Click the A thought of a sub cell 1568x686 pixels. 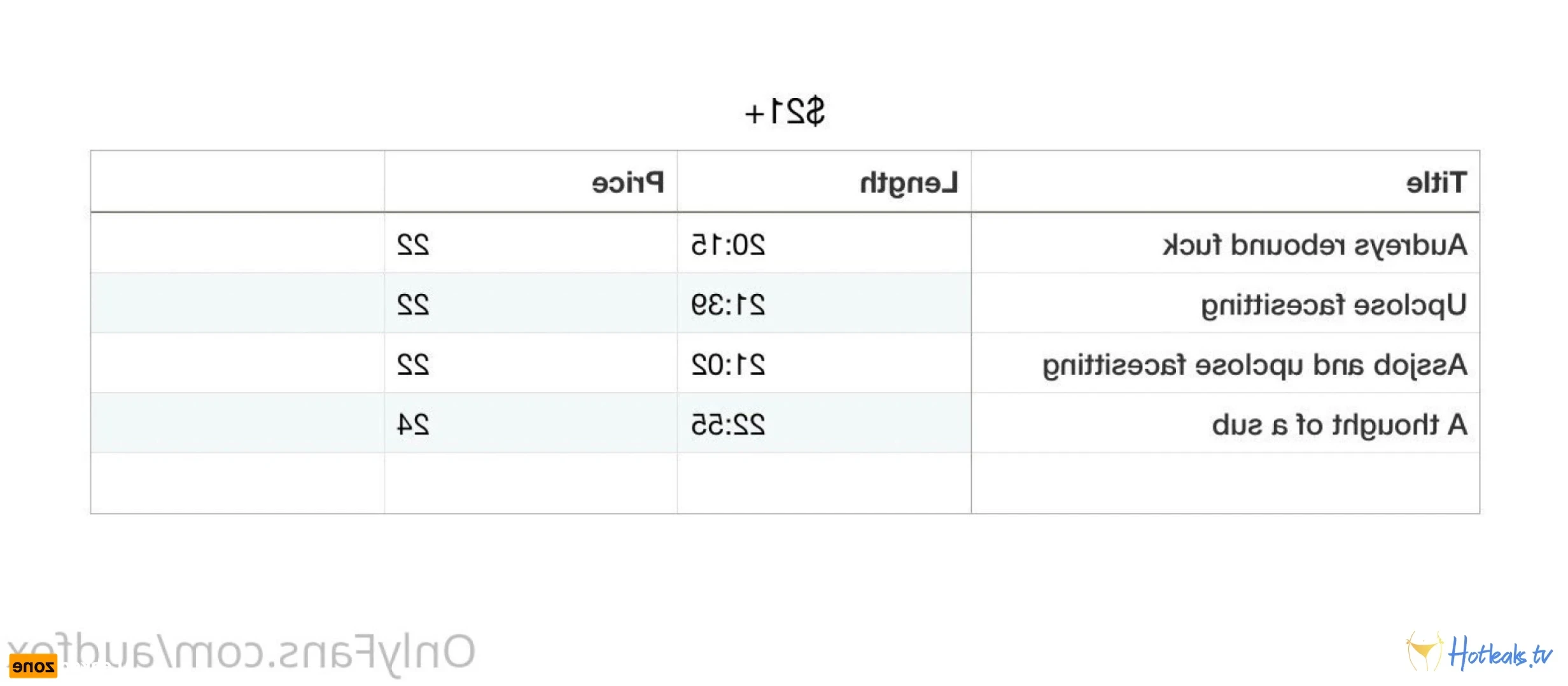coord(1225,423)
